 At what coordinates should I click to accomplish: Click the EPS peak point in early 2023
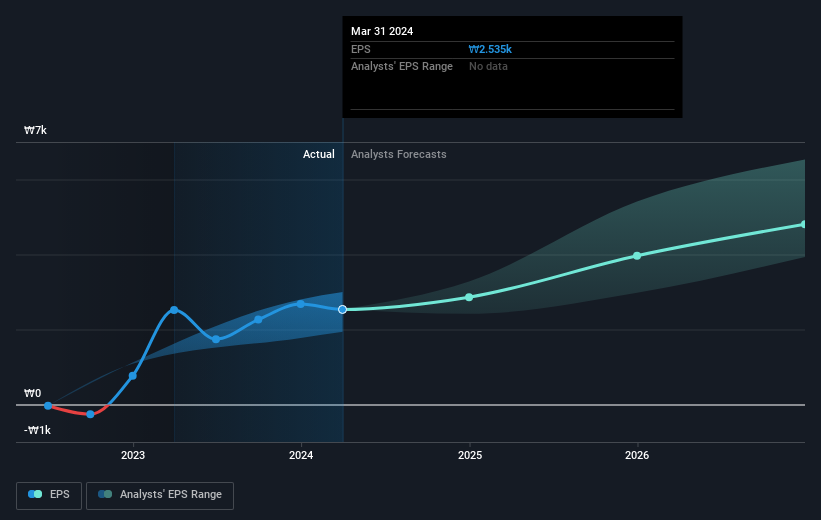coord(174,310)
